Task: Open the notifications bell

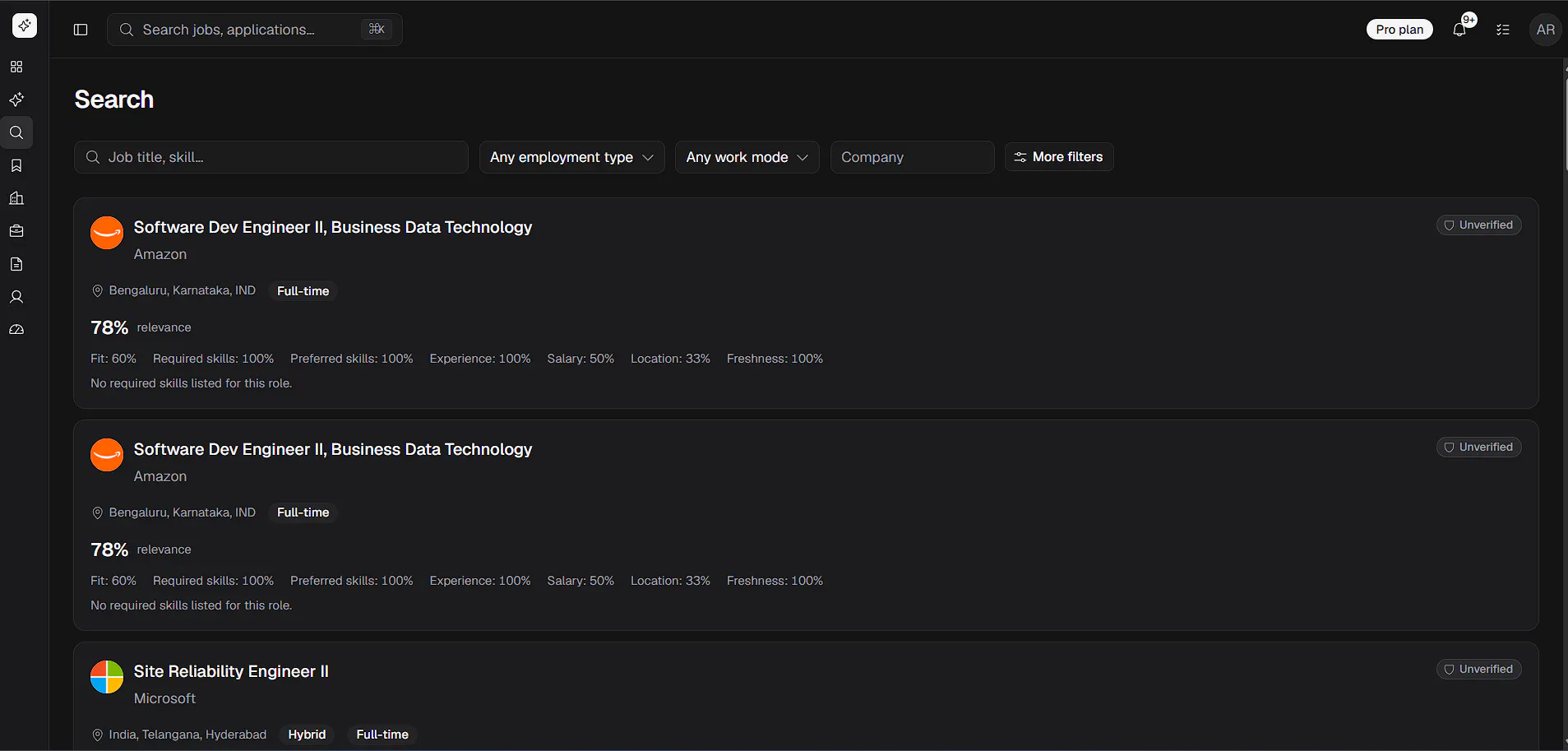Action: 1459,30
